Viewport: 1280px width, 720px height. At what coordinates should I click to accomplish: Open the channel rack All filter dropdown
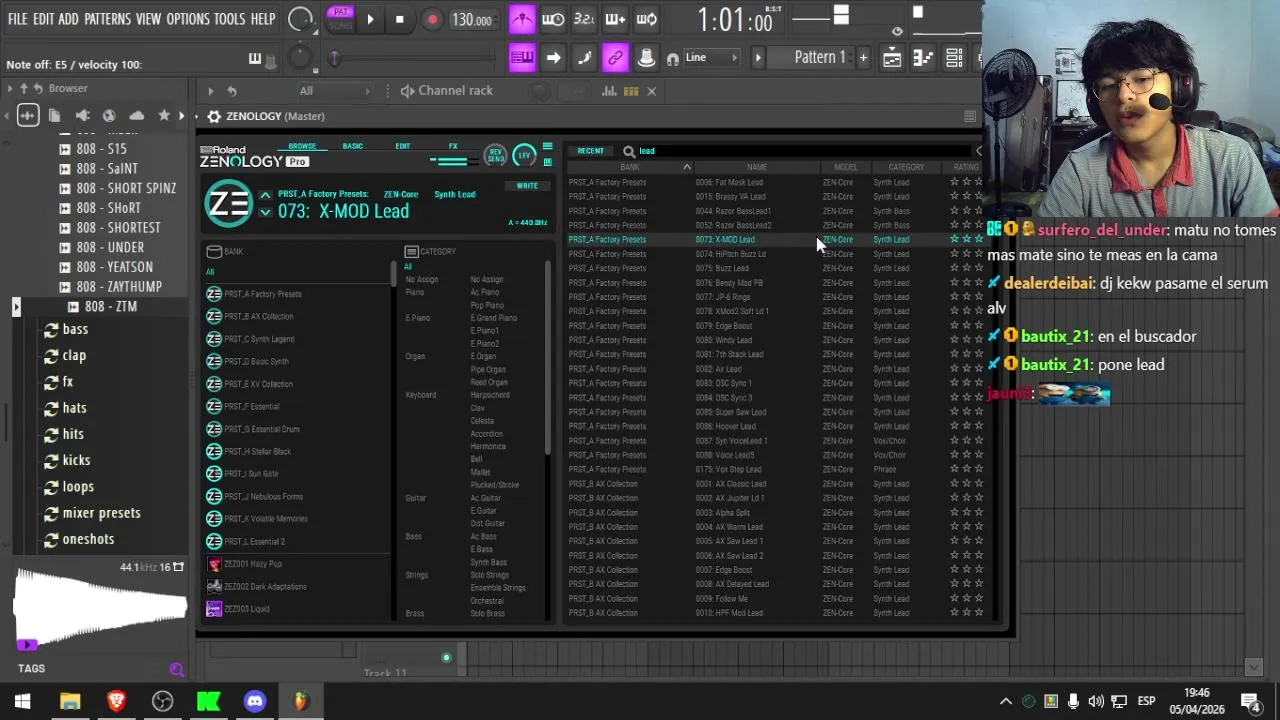coord(334,91)
